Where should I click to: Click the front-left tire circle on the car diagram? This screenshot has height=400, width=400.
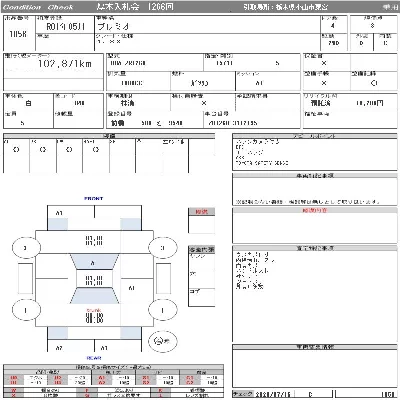[26, 248]
